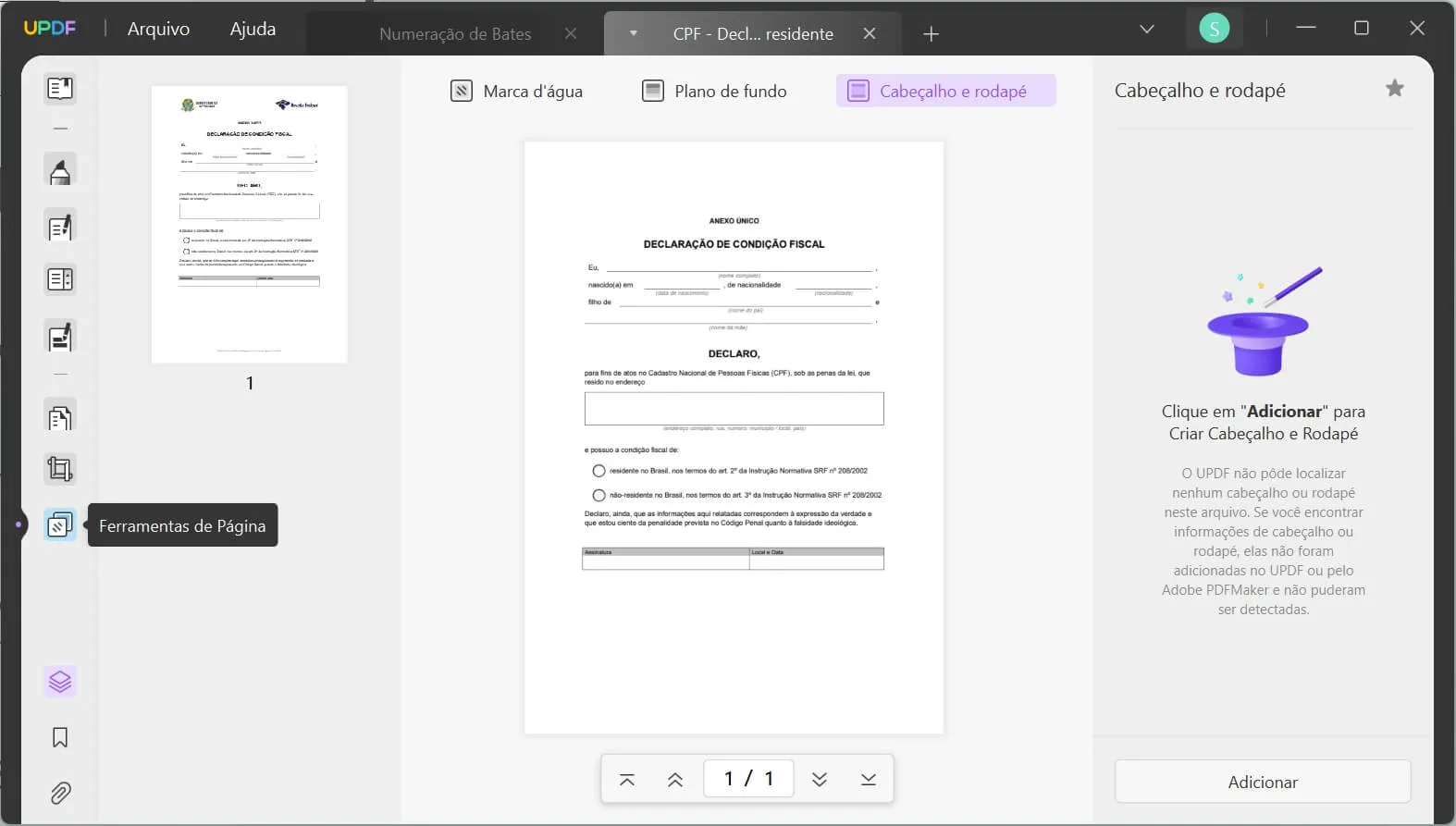Select the Marca d'água tool
This screenshot has width=1456, height=826.
pyautogui.click(x=517, y=91)
